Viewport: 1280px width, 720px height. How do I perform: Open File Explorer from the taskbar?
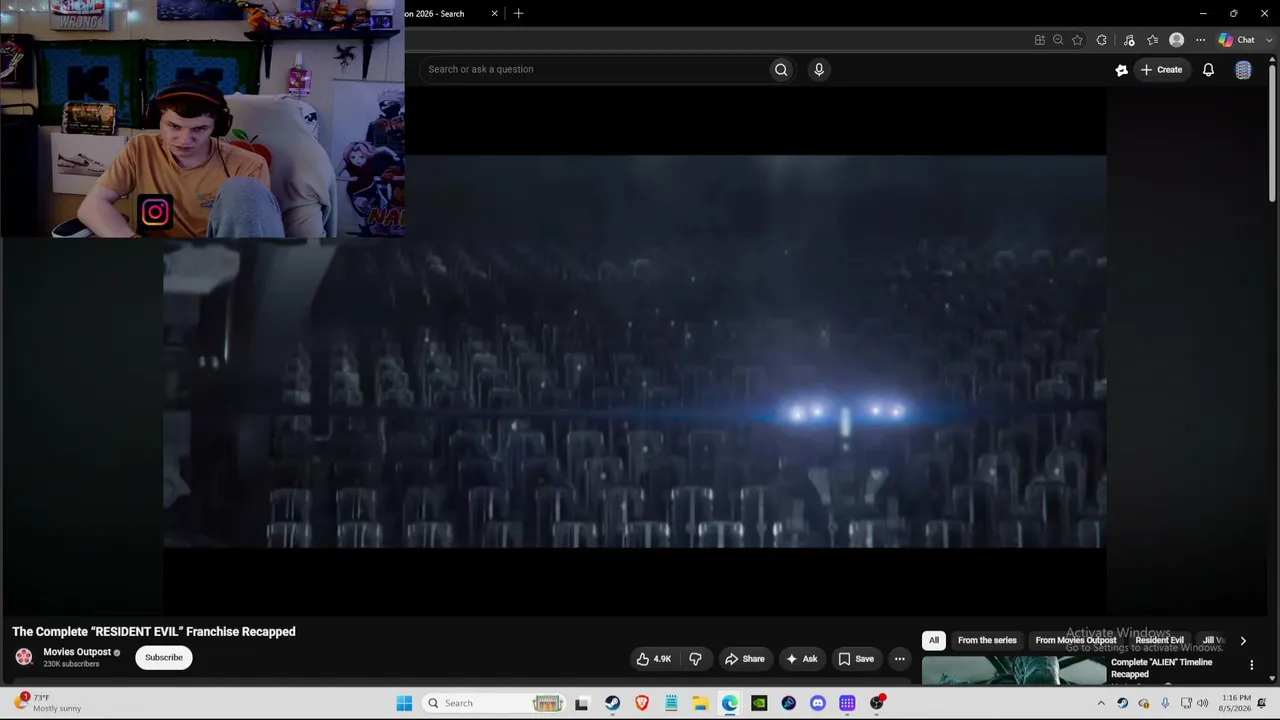point(700,703)
